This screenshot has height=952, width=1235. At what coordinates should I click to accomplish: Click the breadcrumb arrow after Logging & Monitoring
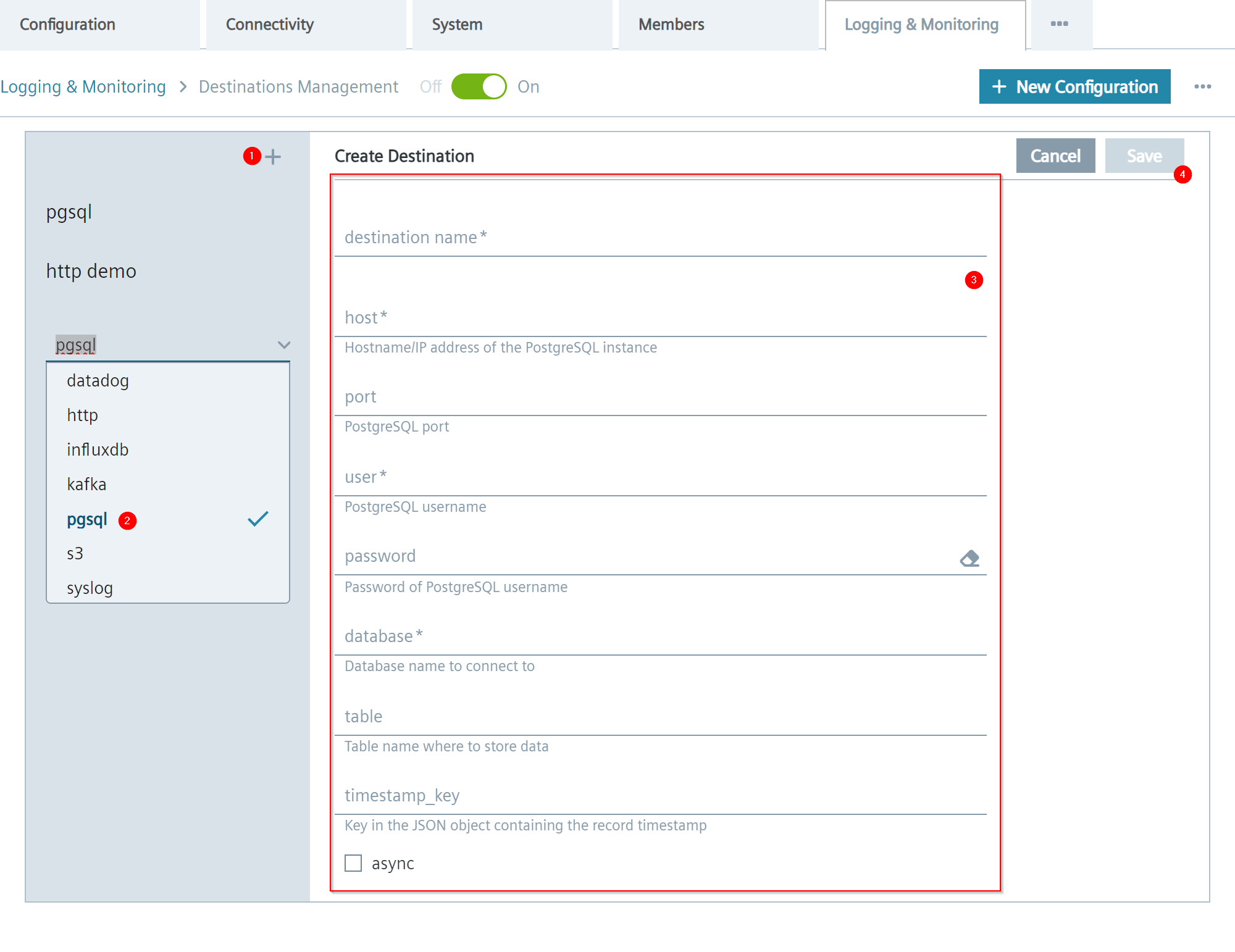183,87
